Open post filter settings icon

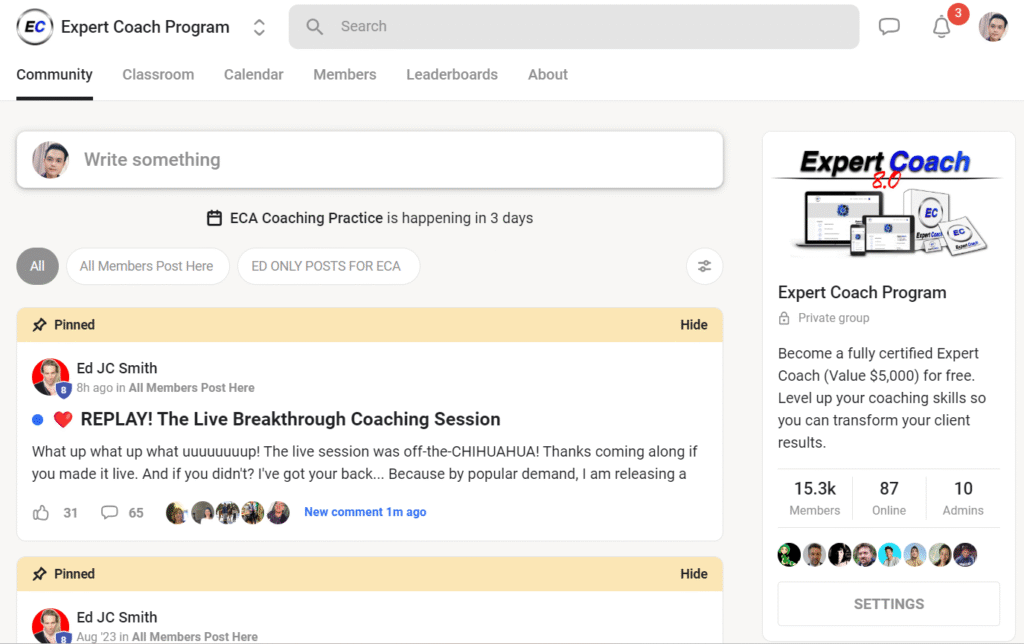705,266
